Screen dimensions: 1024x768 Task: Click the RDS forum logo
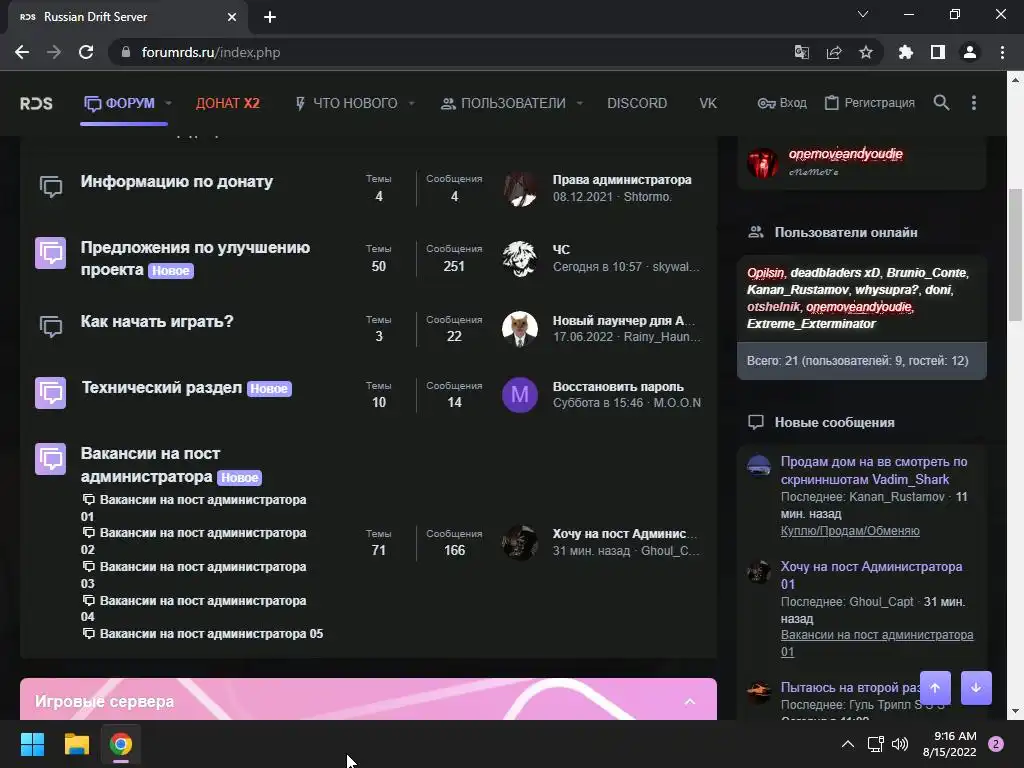(36, 103)
